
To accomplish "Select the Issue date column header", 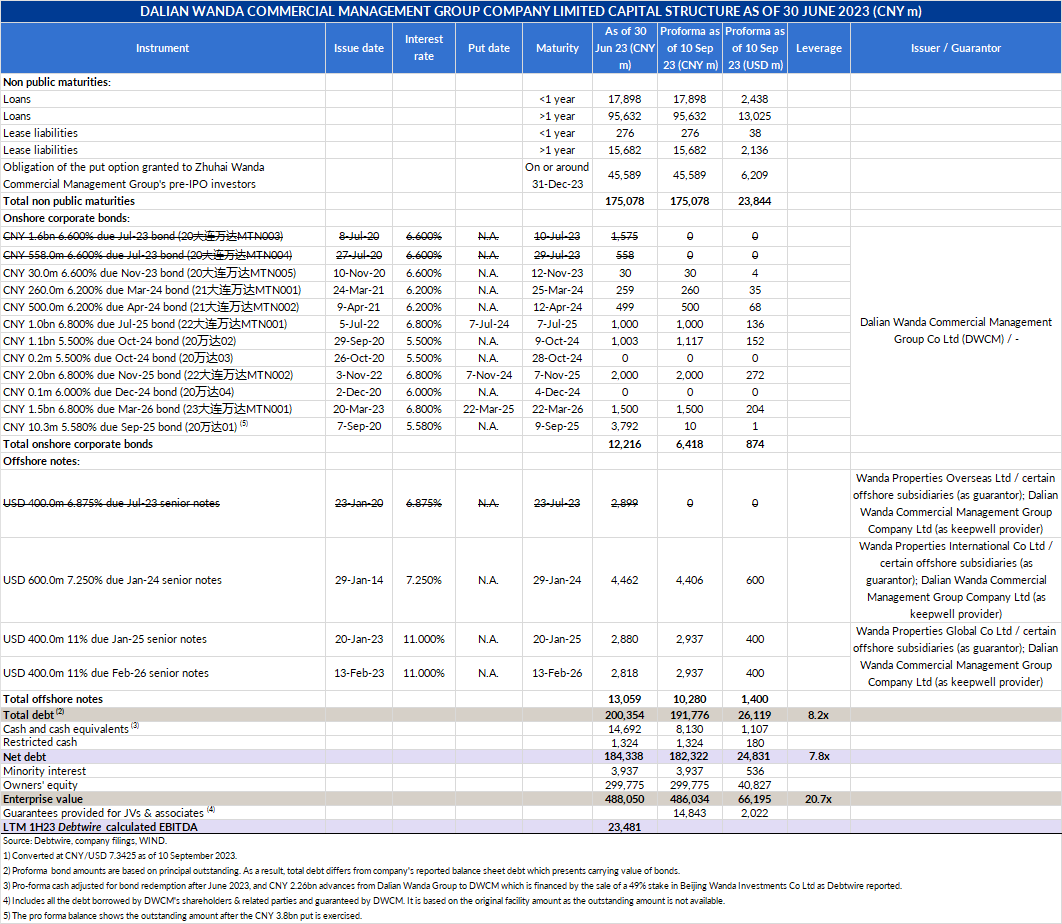I will 358,48.
